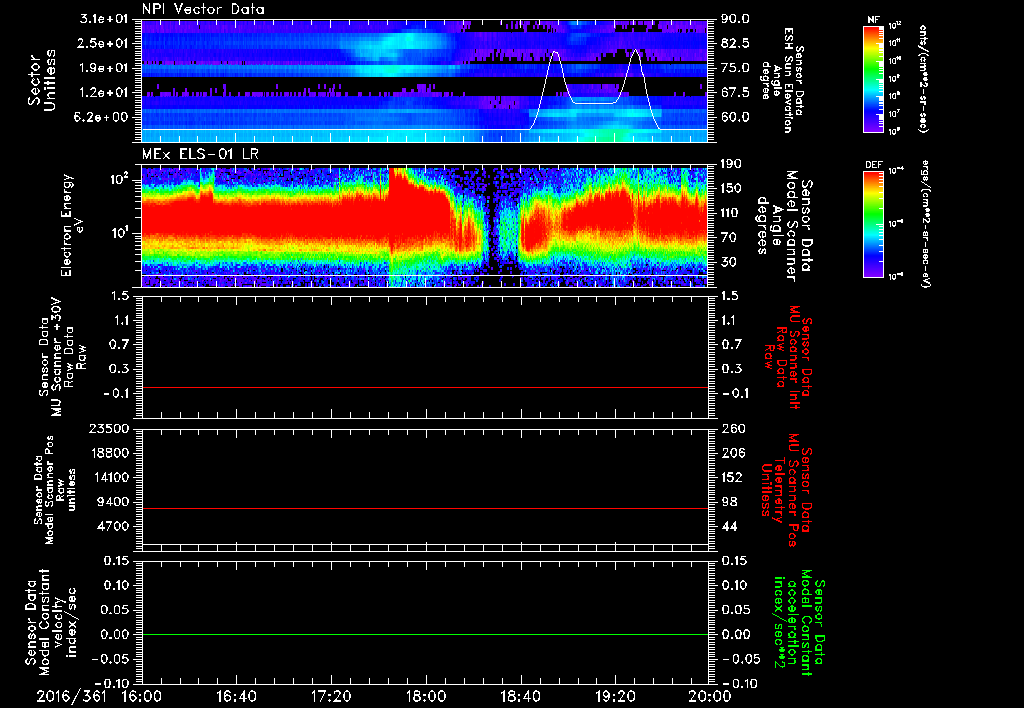Click the '20:00' time tick label

pyautogui.click(x=710, y=696)
